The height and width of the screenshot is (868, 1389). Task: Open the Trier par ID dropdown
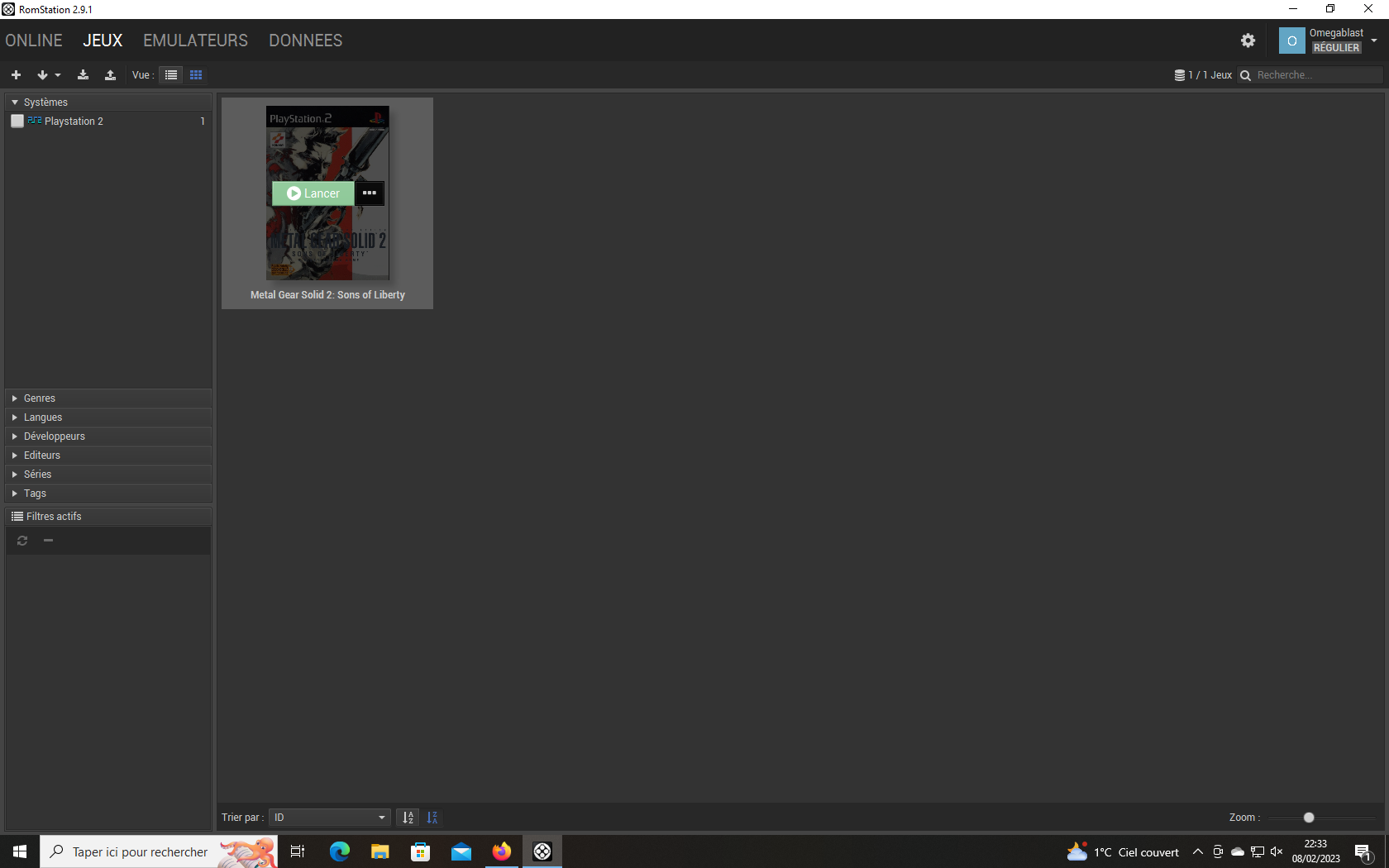(x=330, y=818)
